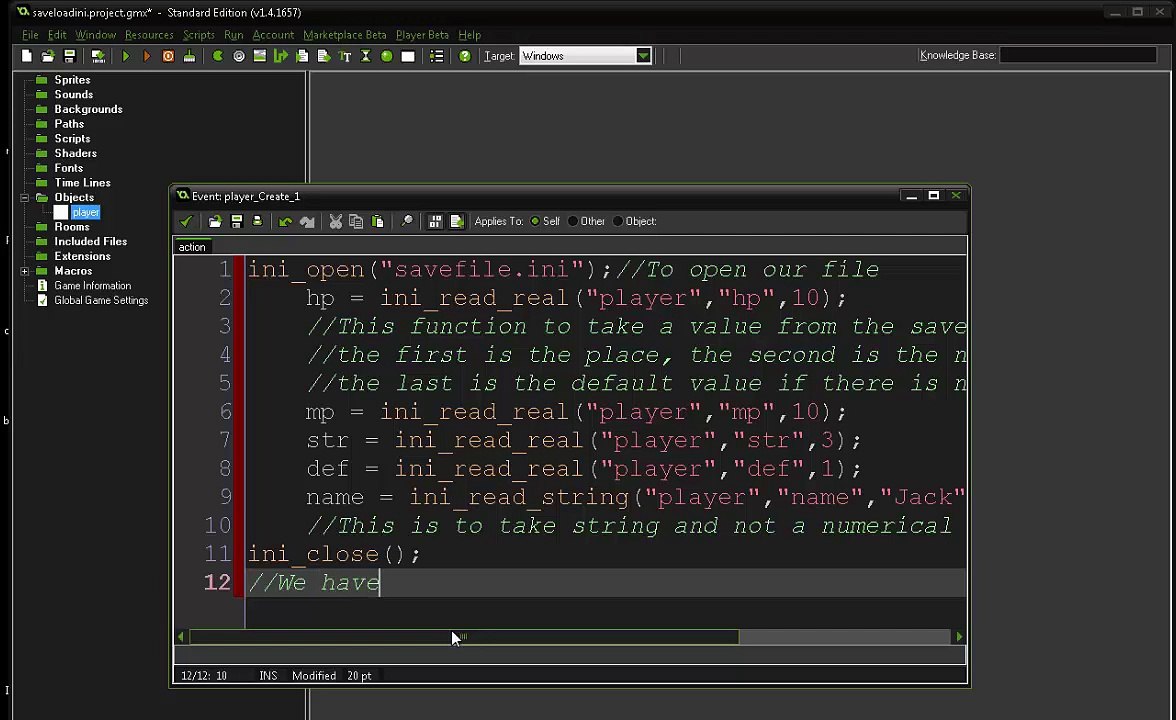Screen dimensions: 1176x720
Task: Select the Rooms folder
Action: [x=72, y=227]
